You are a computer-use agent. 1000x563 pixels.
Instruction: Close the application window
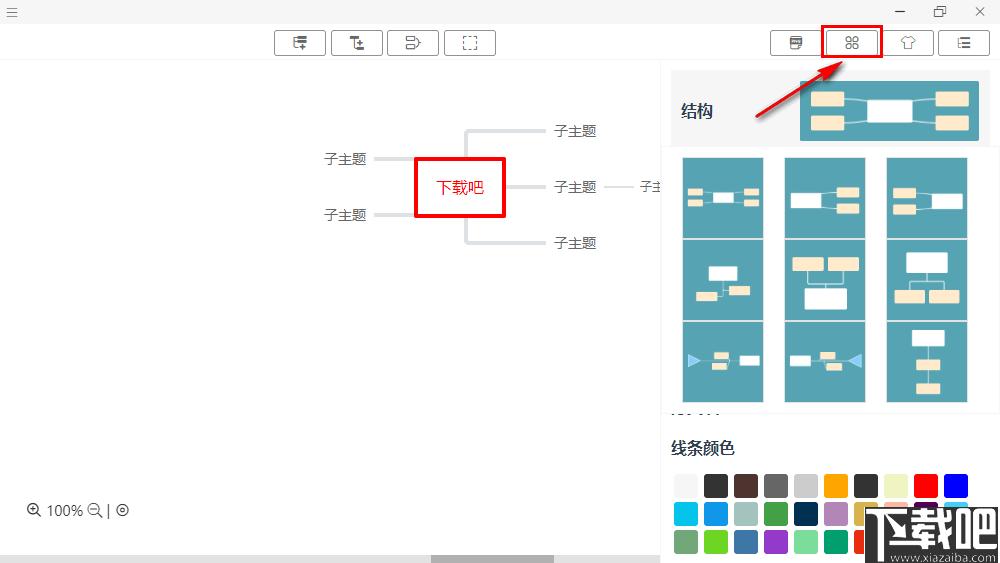980,11
